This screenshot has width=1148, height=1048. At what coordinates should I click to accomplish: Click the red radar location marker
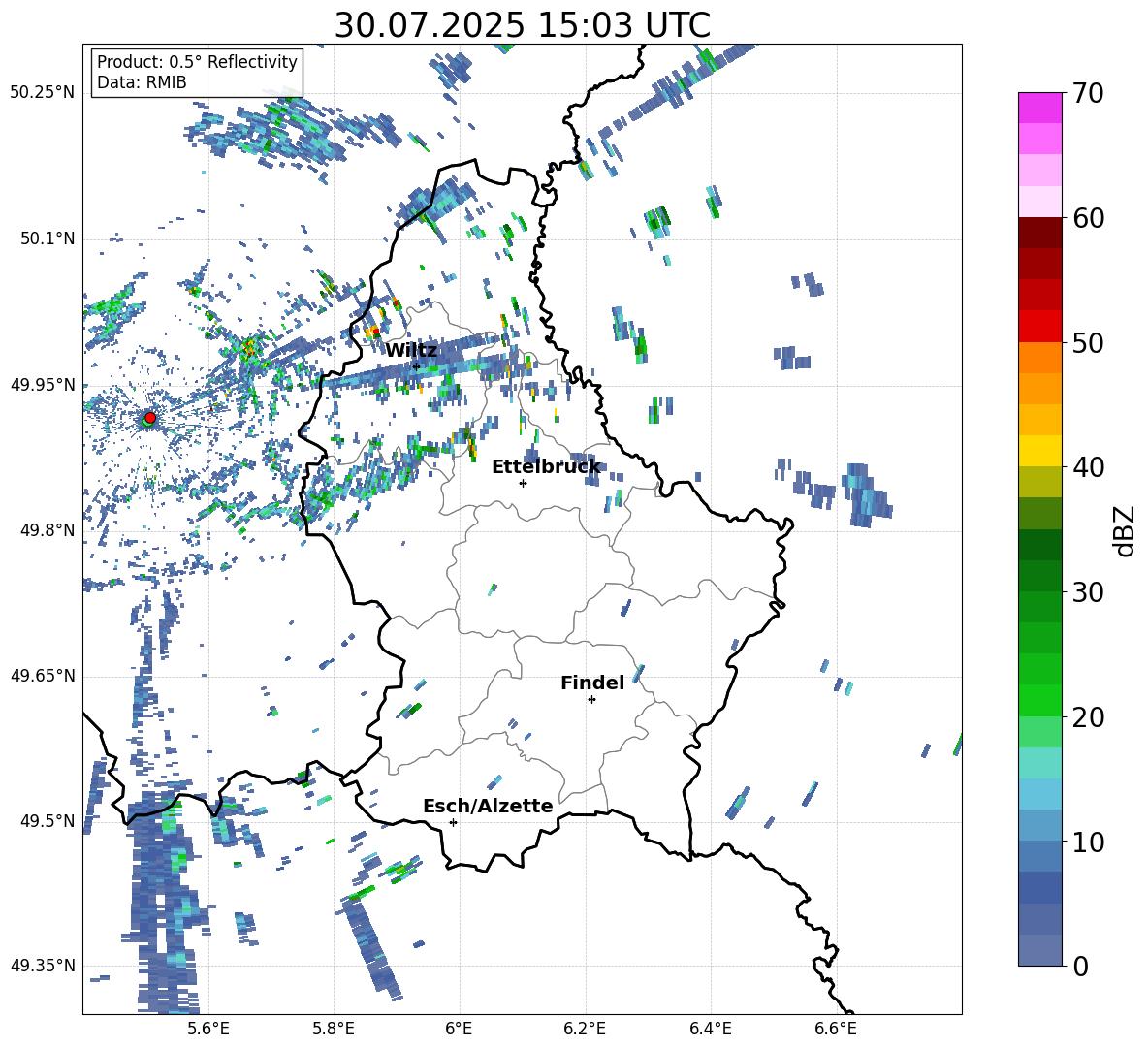coord(150,417)
